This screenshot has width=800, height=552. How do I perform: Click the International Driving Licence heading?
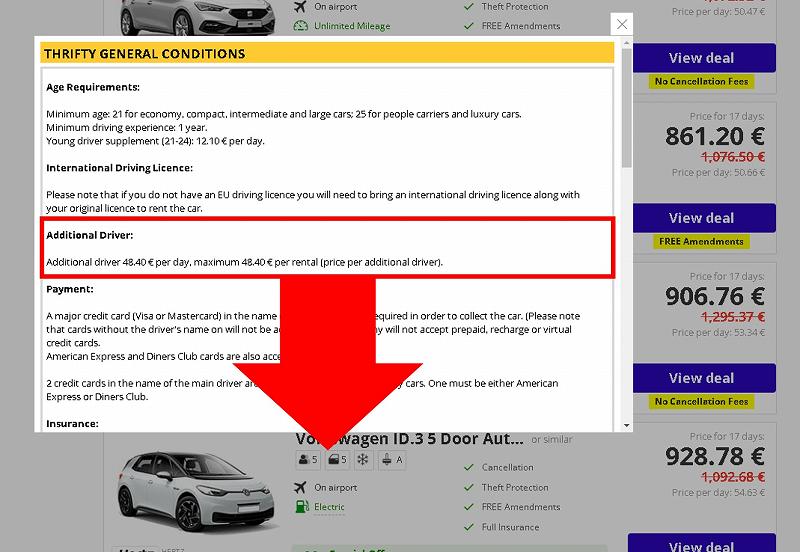pyautogui.click(x=119, y=168)
